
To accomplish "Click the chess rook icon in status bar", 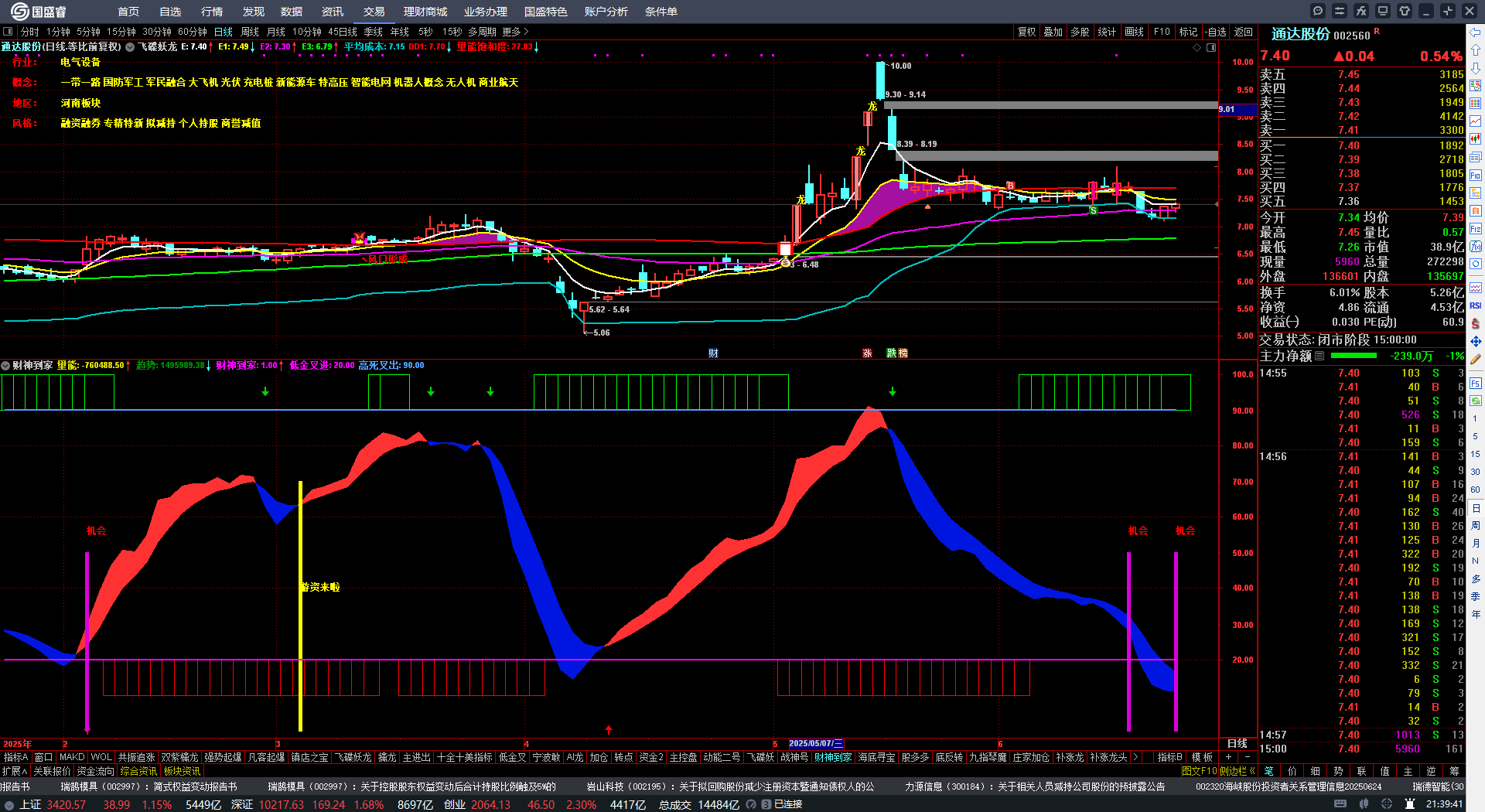I will click(x=1410, y=804).
